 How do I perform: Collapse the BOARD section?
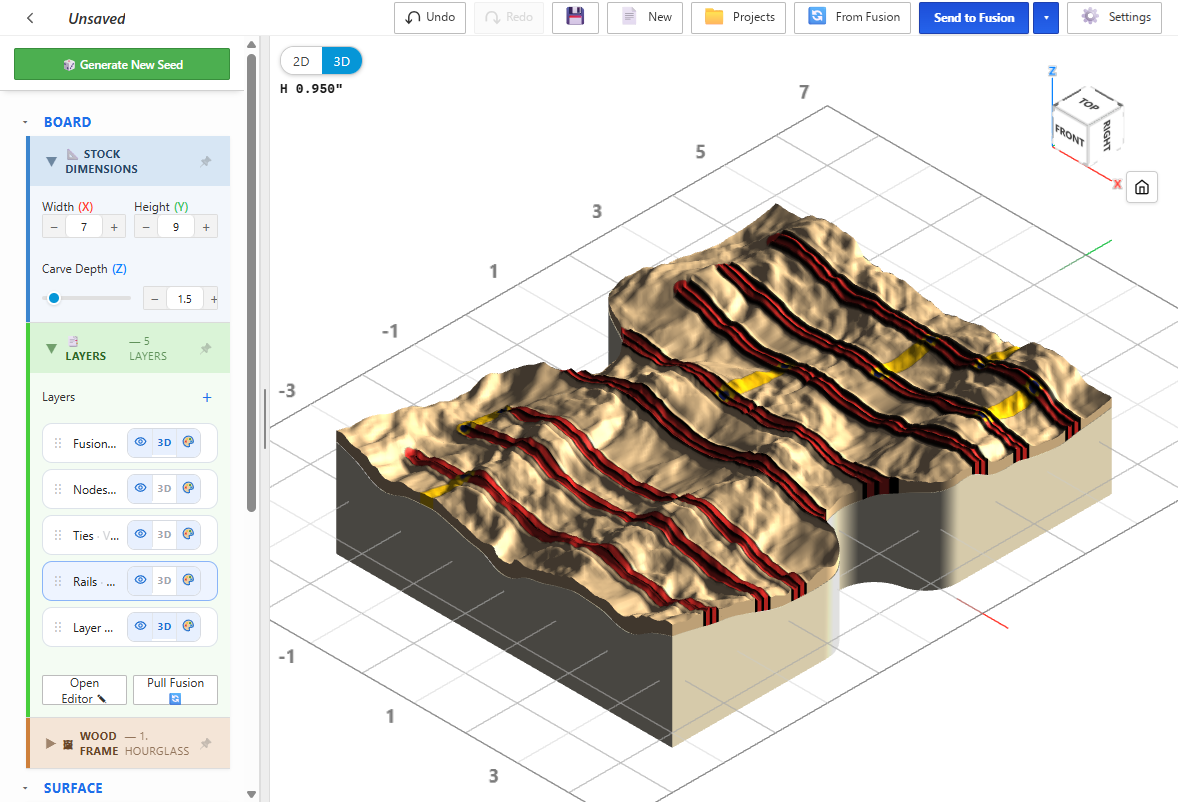point(25,122)
